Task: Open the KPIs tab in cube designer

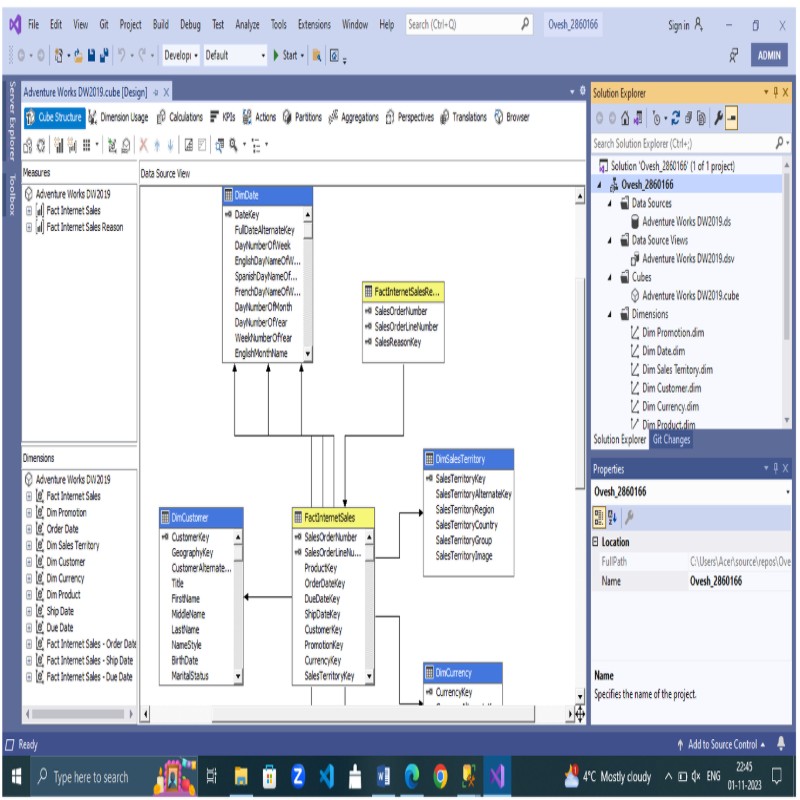Action: [x=230, y=117]
